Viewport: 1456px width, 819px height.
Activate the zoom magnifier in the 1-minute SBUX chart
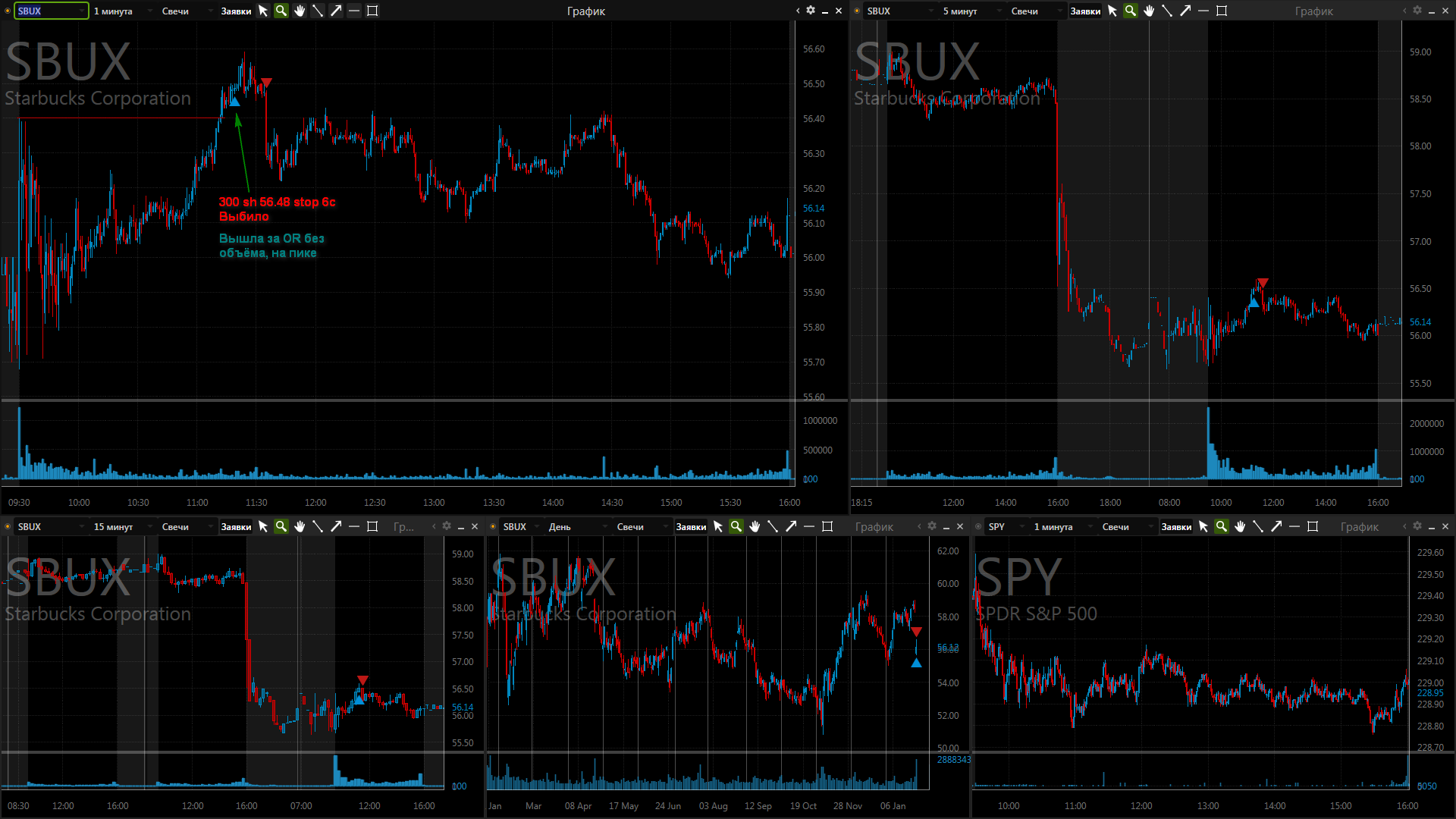point(281,11)
